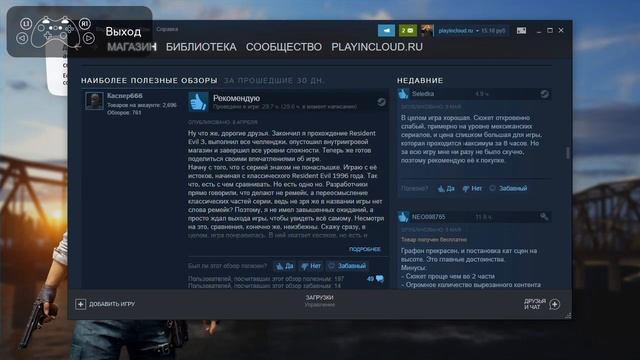Click the friends chat plus bubble icon
This screenshot has height=360, width=640.
point(554,304)
